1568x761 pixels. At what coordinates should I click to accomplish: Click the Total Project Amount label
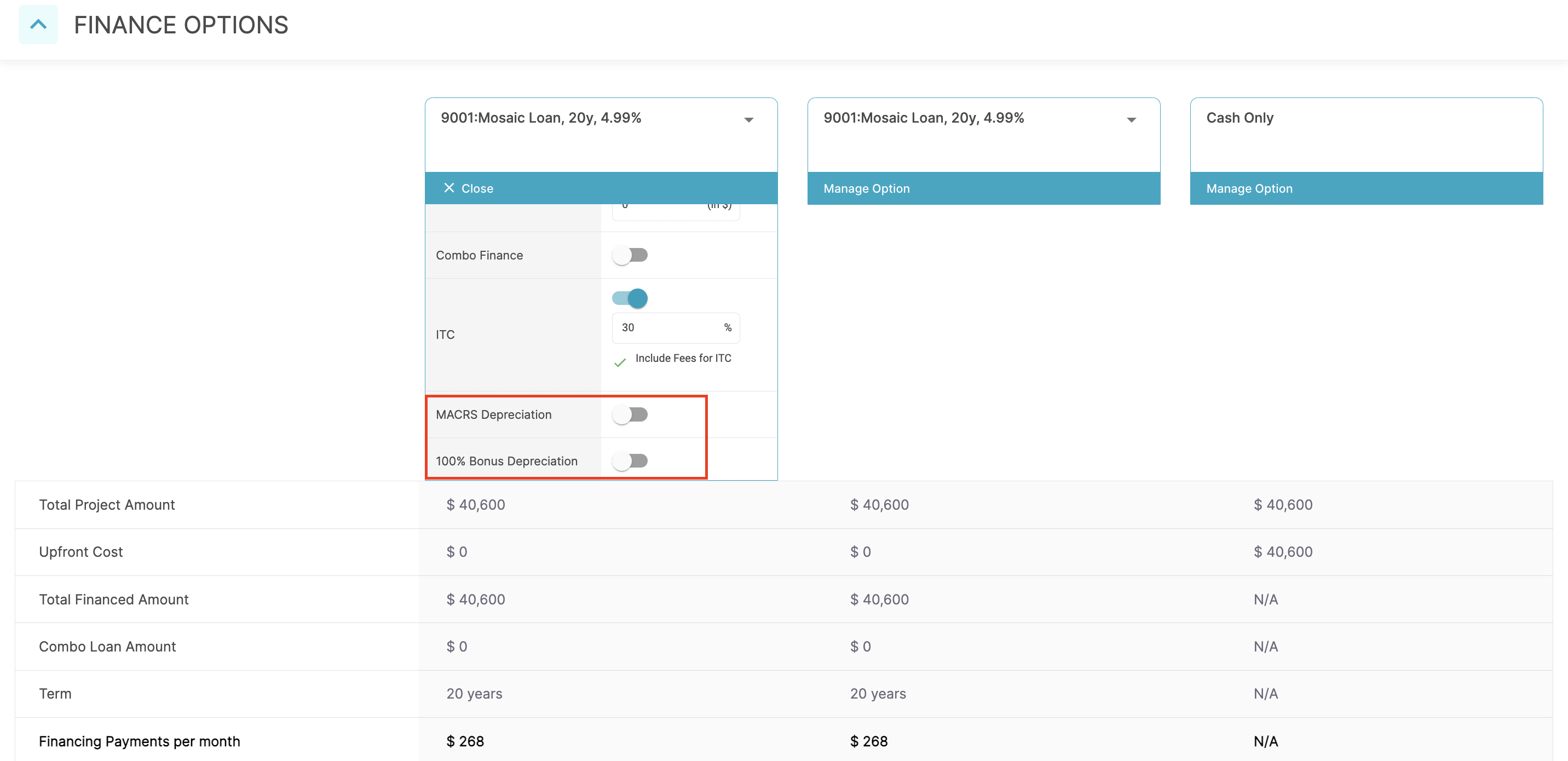point(107,505)
